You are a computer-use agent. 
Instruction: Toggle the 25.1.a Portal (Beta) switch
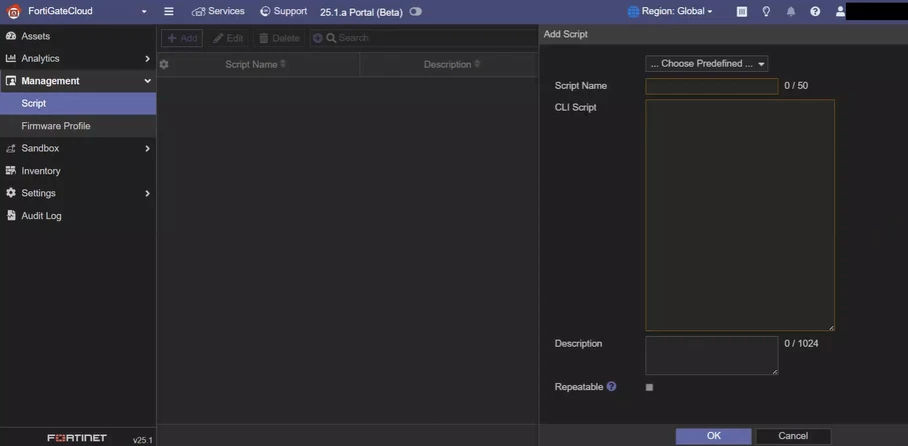(415, 12)
